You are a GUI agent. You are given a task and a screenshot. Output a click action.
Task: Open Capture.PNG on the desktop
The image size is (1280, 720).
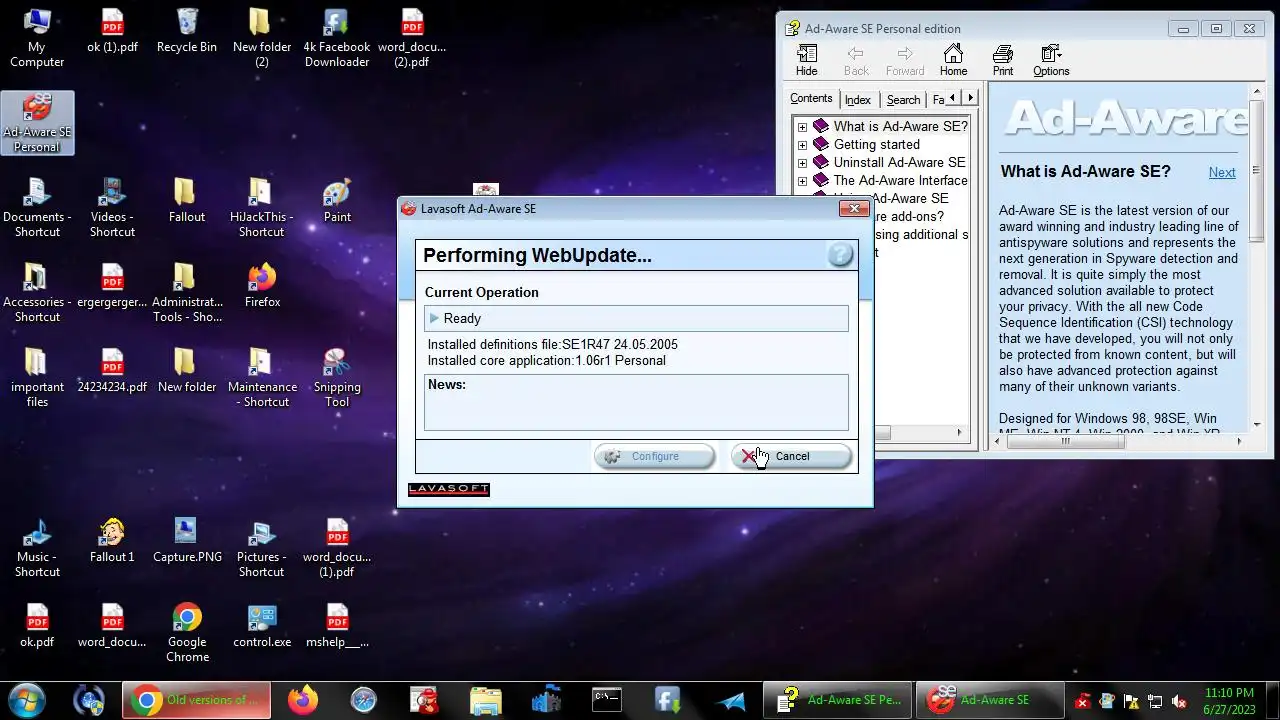[x=187, y=540]
